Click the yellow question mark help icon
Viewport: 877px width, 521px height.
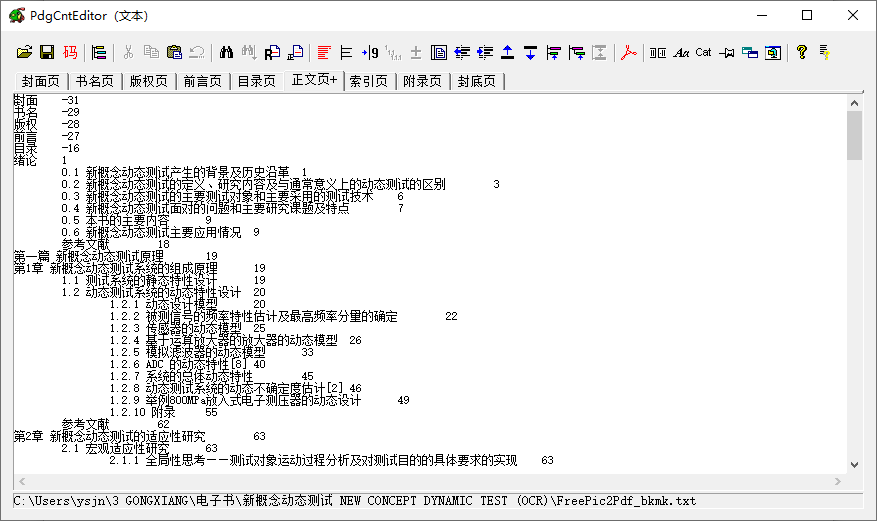point(801,53)
